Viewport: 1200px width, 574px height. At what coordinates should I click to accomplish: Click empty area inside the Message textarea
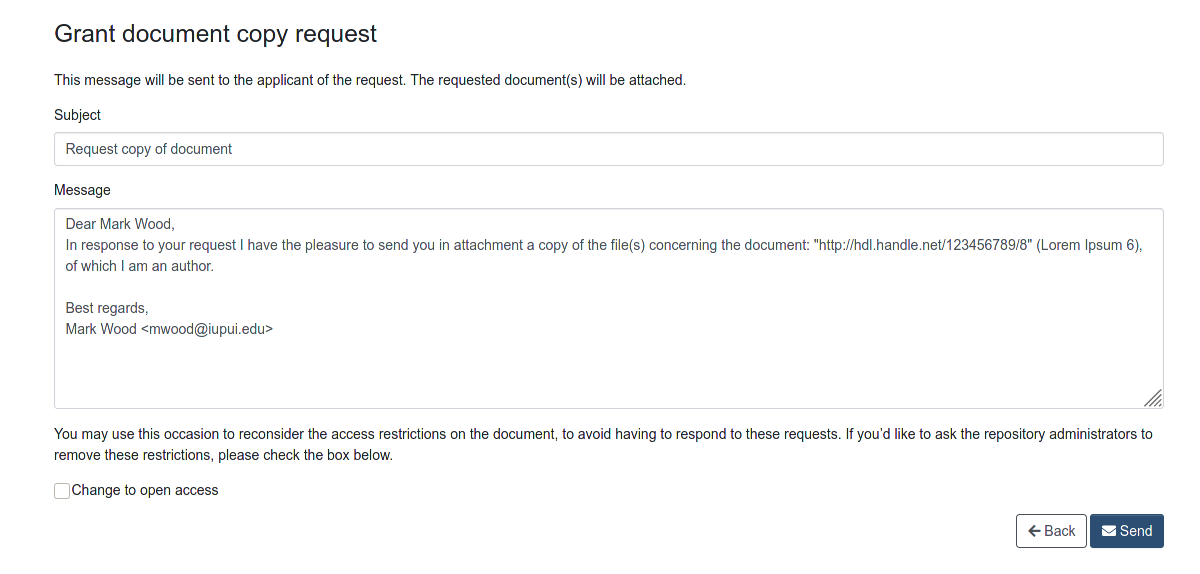point(608,370)
